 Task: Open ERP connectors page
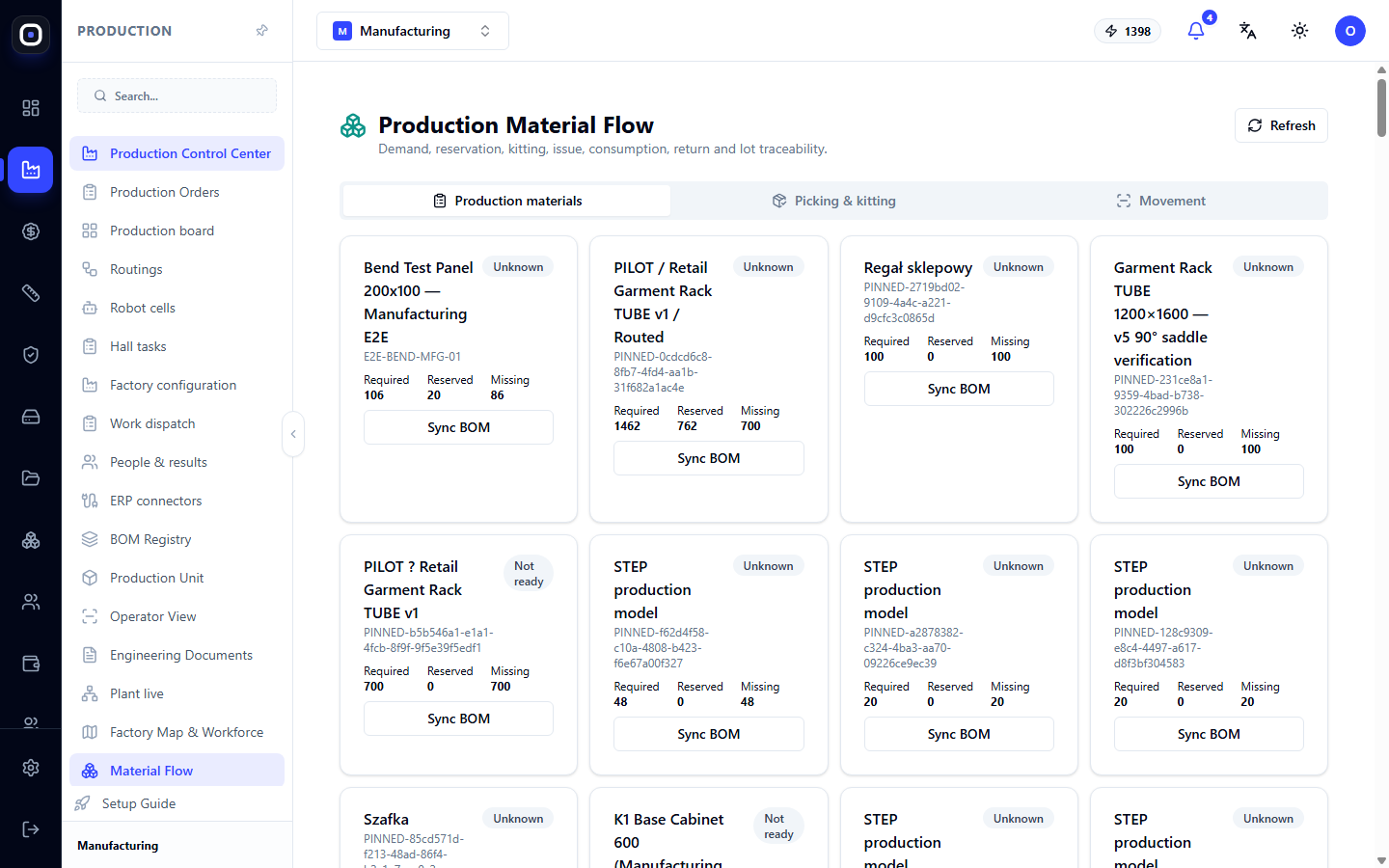point(177,501)
